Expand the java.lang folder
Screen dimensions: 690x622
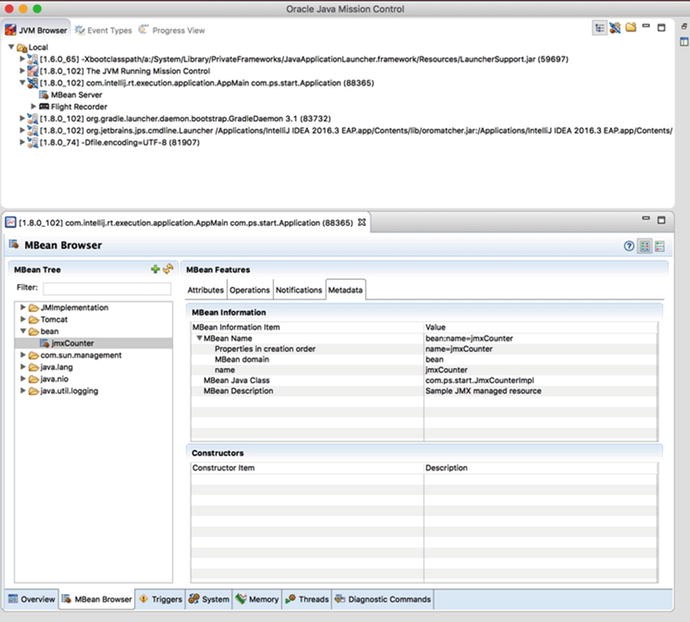tap(22, 367)
